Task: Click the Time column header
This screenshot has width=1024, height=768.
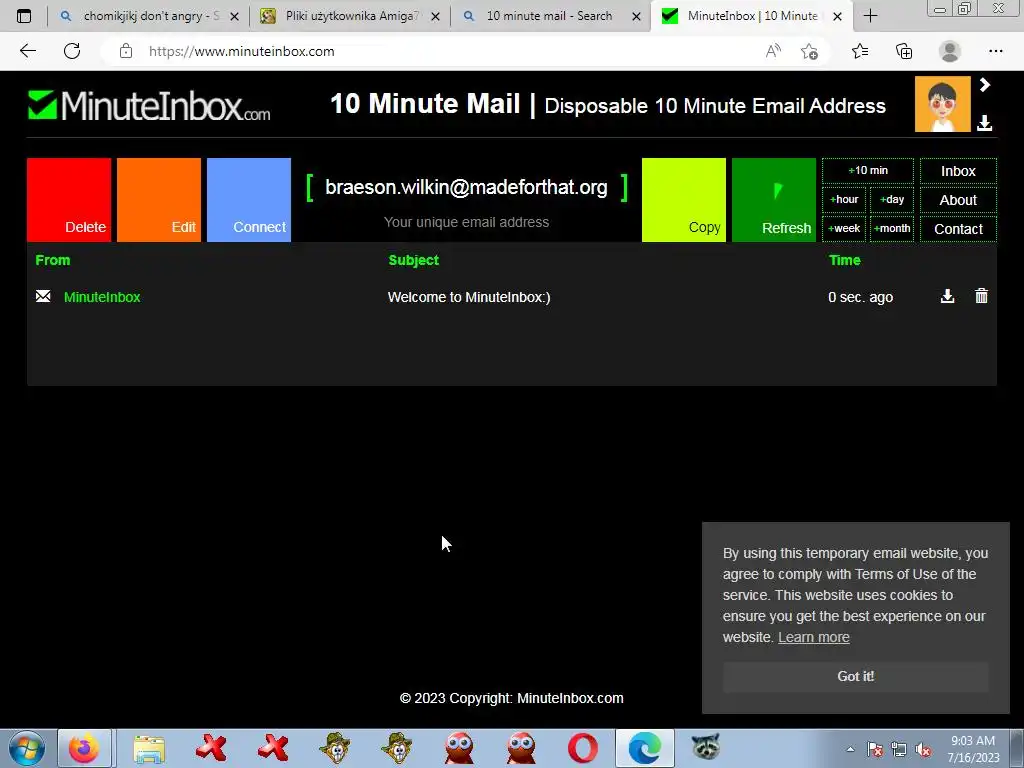Action: coord(844,260)
